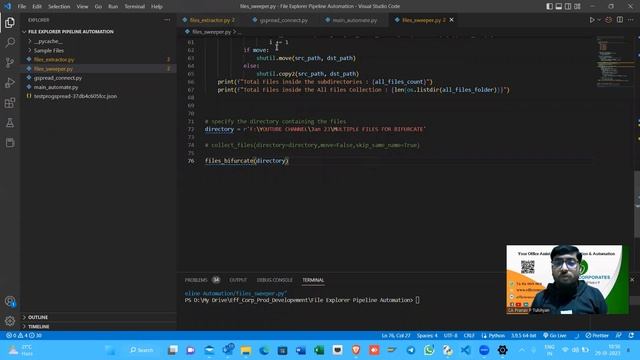Open the Explorer view in activity bar
640x360 pixels.
[10, 22]
